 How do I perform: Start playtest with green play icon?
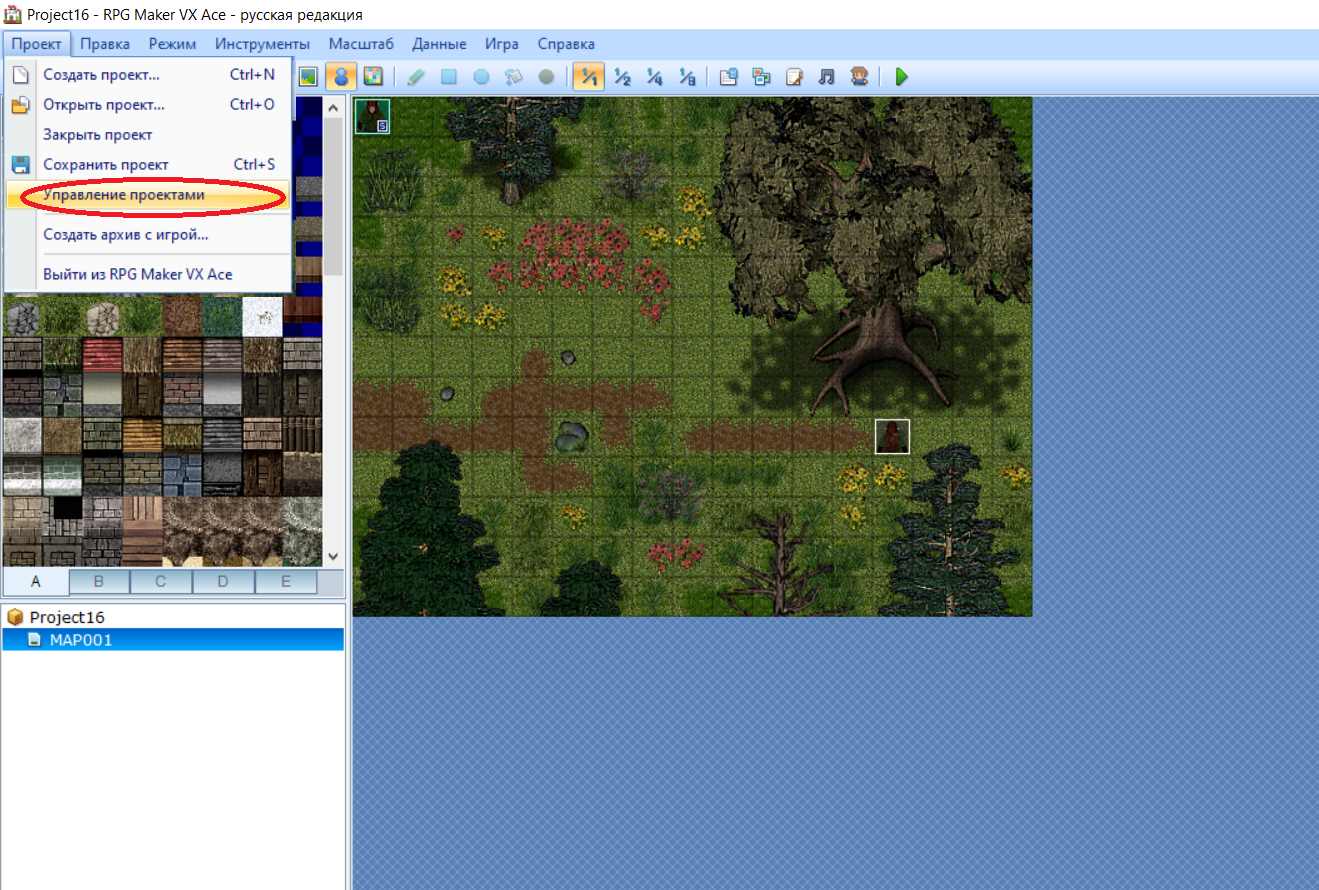pos(901,76)
